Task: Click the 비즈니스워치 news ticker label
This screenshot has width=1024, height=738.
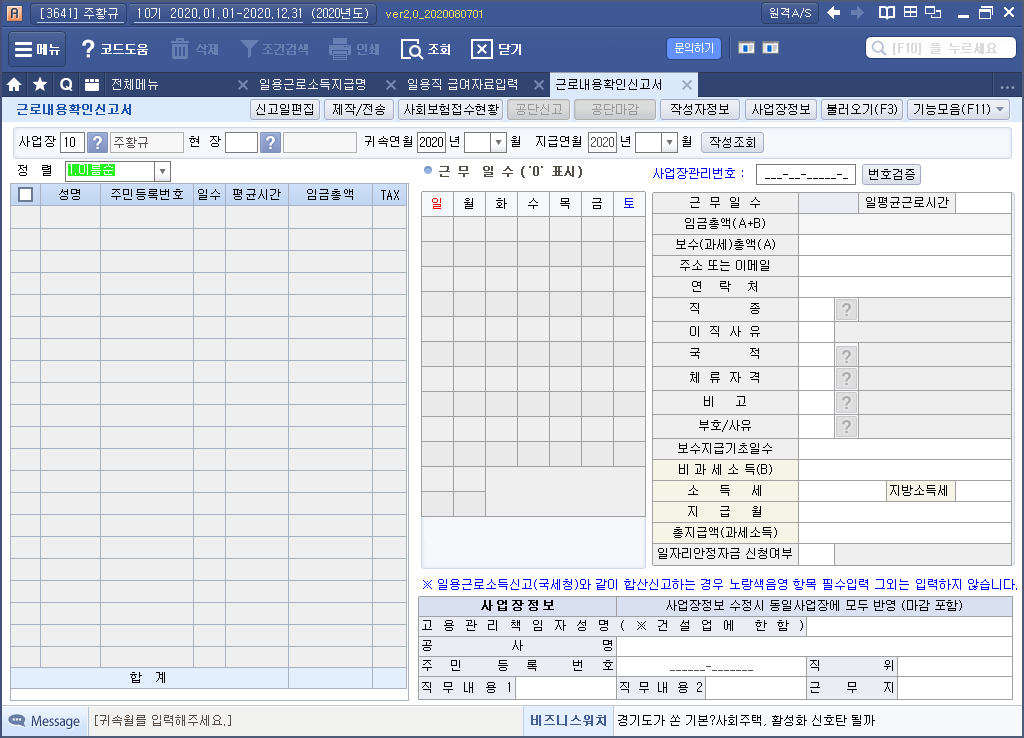Action: click(568, 720)
